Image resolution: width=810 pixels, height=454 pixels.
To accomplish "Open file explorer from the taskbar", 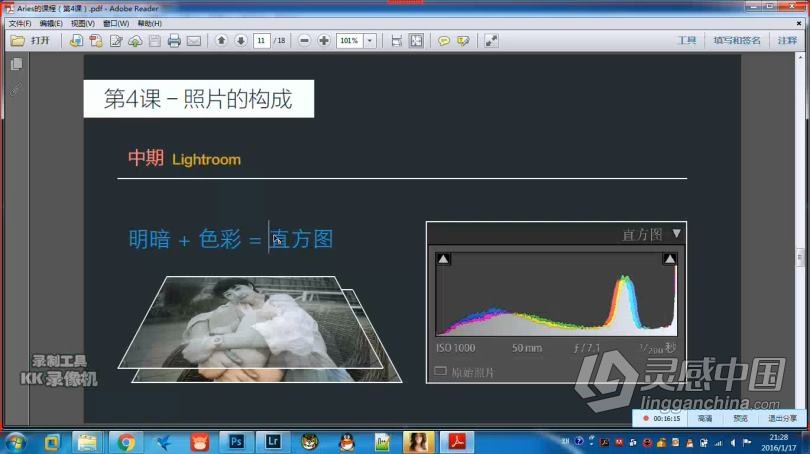I will click(x=88, y=442).
